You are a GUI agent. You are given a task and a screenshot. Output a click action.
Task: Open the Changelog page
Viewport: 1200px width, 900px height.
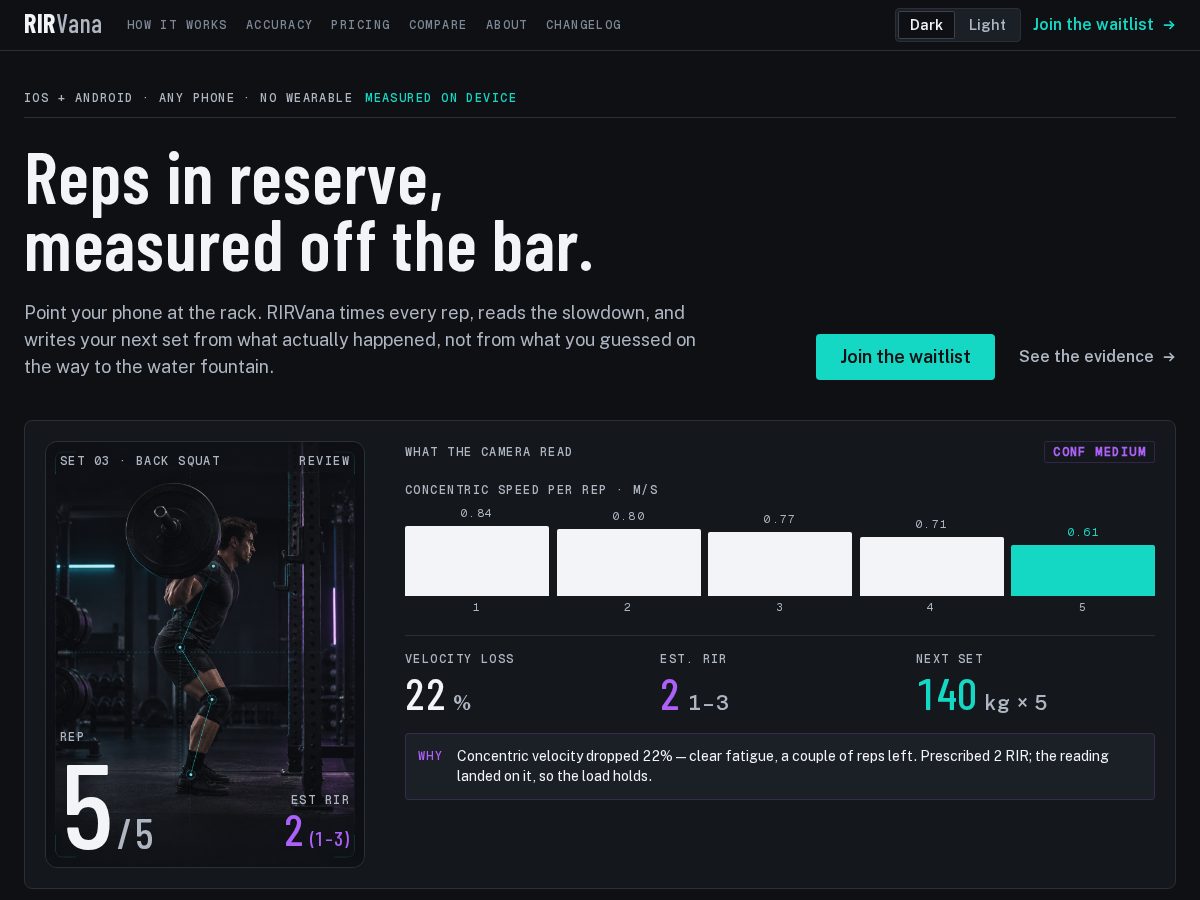click(x=584, y=25)
